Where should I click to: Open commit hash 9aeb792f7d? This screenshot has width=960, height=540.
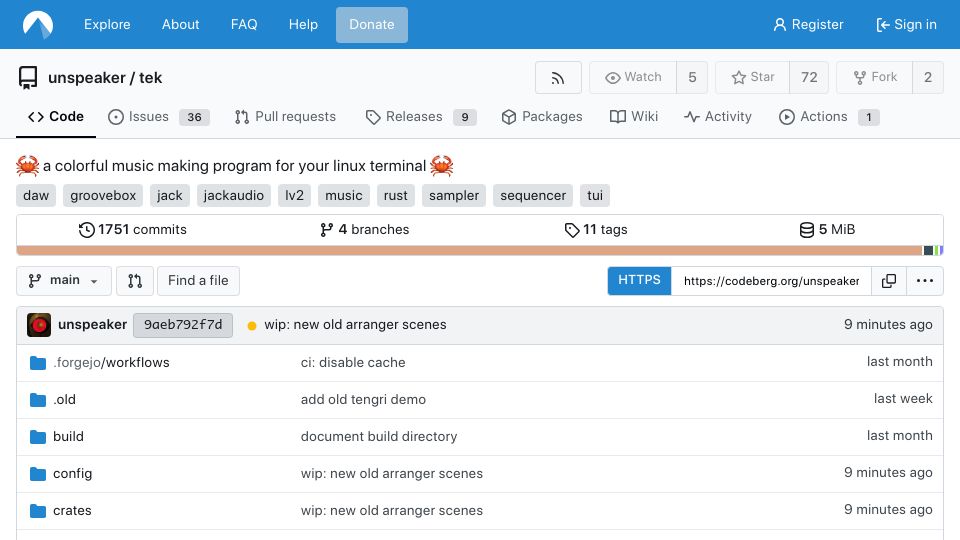pyautogui.click(x=183, y=324)
